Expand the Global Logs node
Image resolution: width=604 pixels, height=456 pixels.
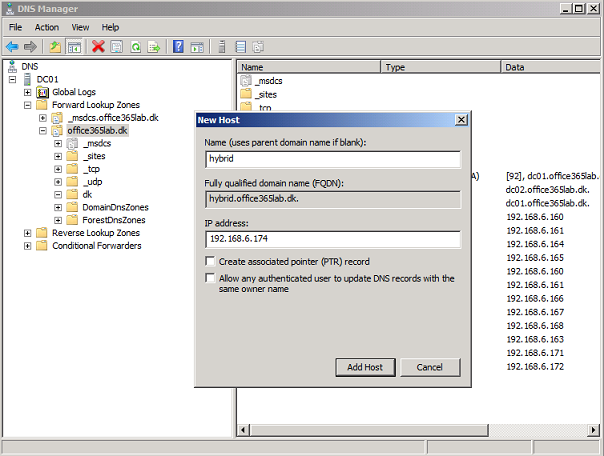coord(27,92)
